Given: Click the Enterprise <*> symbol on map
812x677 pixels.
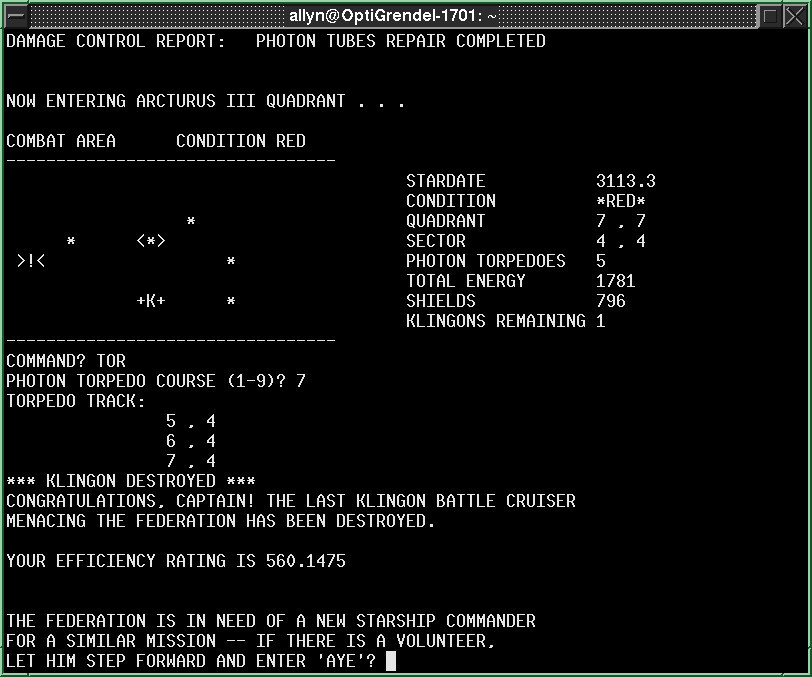Looking at the screenshot, I should pyautogui.click(x=151, y=241).
